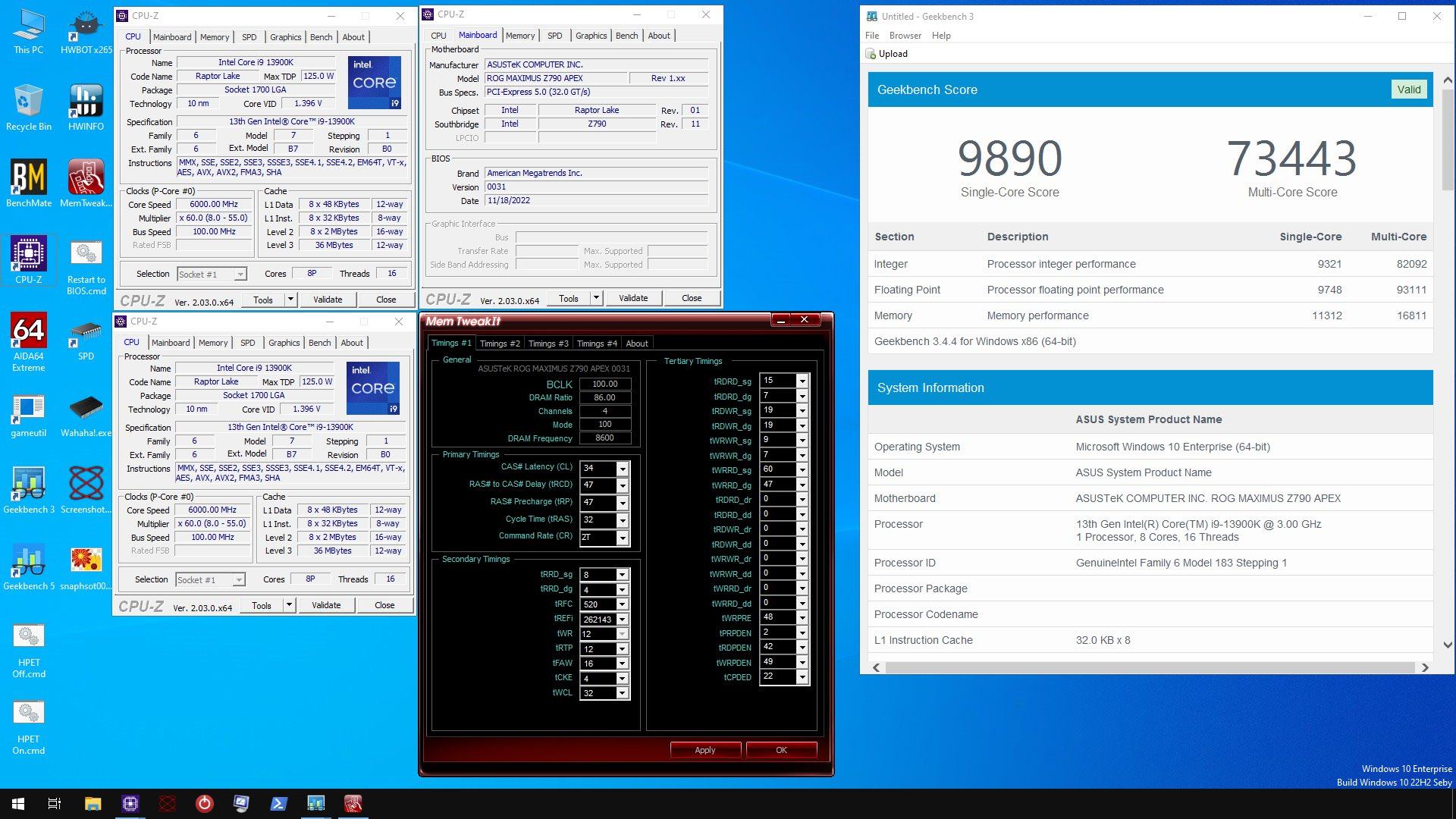The image size is (1456, 819).
Task: Open the This PC desktop icon
Action: tap(28, 32)
